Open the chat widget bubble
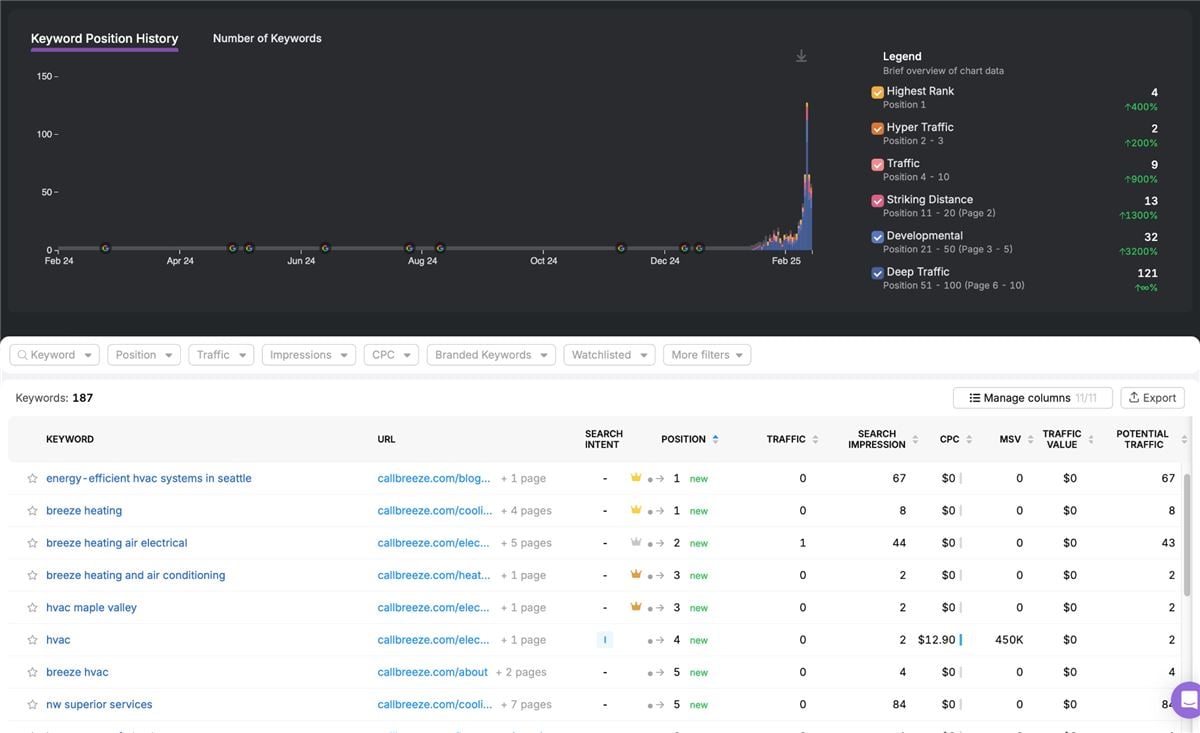The width and height of the screenshot is (1200, 733). (x=1187, y=700)
